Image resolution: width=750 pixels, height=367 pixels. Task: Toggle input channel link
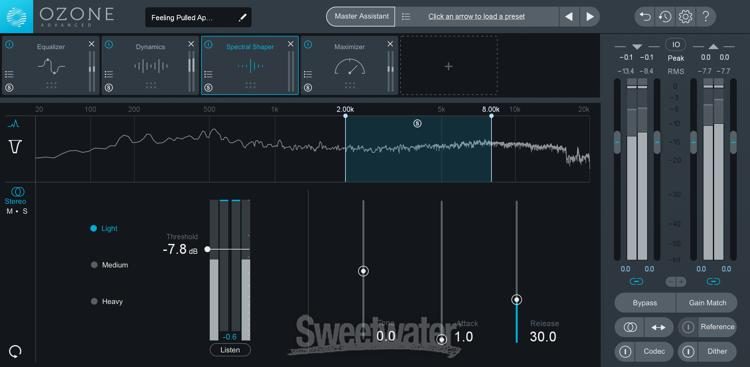(x=637, y=281)
